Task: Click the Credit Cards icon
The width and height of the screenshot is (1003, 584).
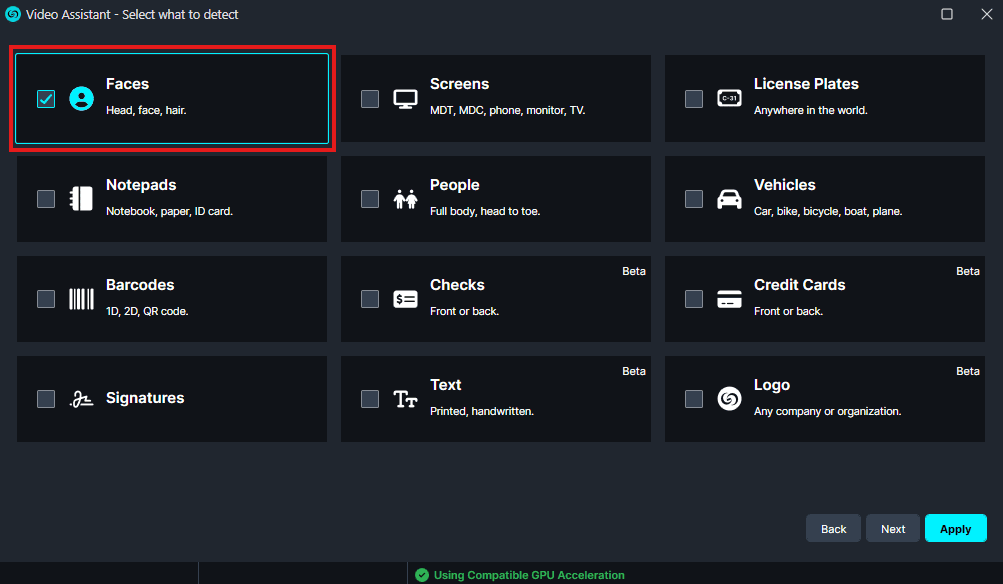Action: pos(729,298)
